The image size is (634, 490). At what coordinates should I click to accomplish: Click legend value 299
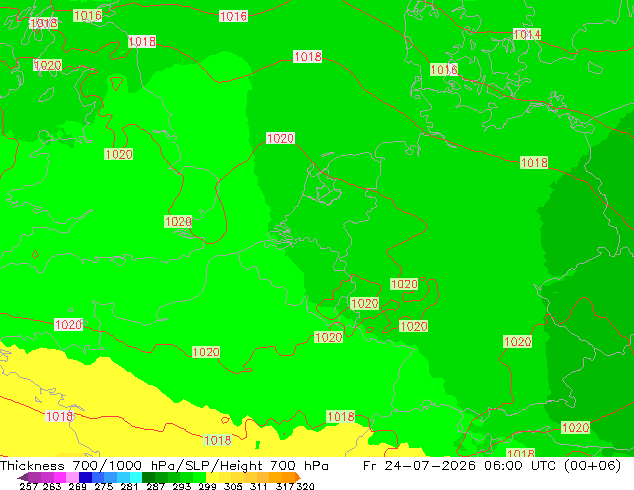click(207, 486)
